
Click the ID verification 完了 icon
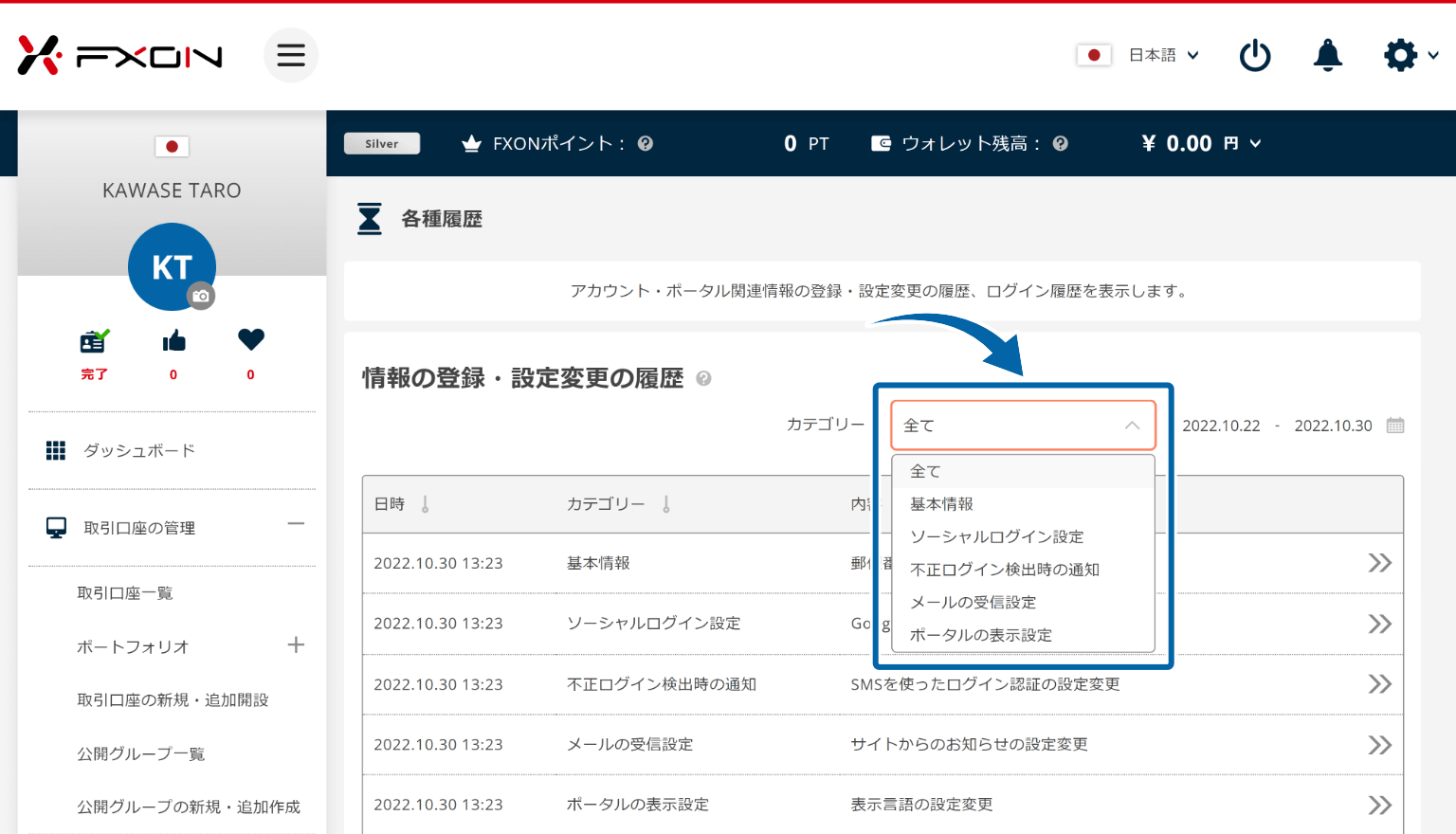click(94, 341)
